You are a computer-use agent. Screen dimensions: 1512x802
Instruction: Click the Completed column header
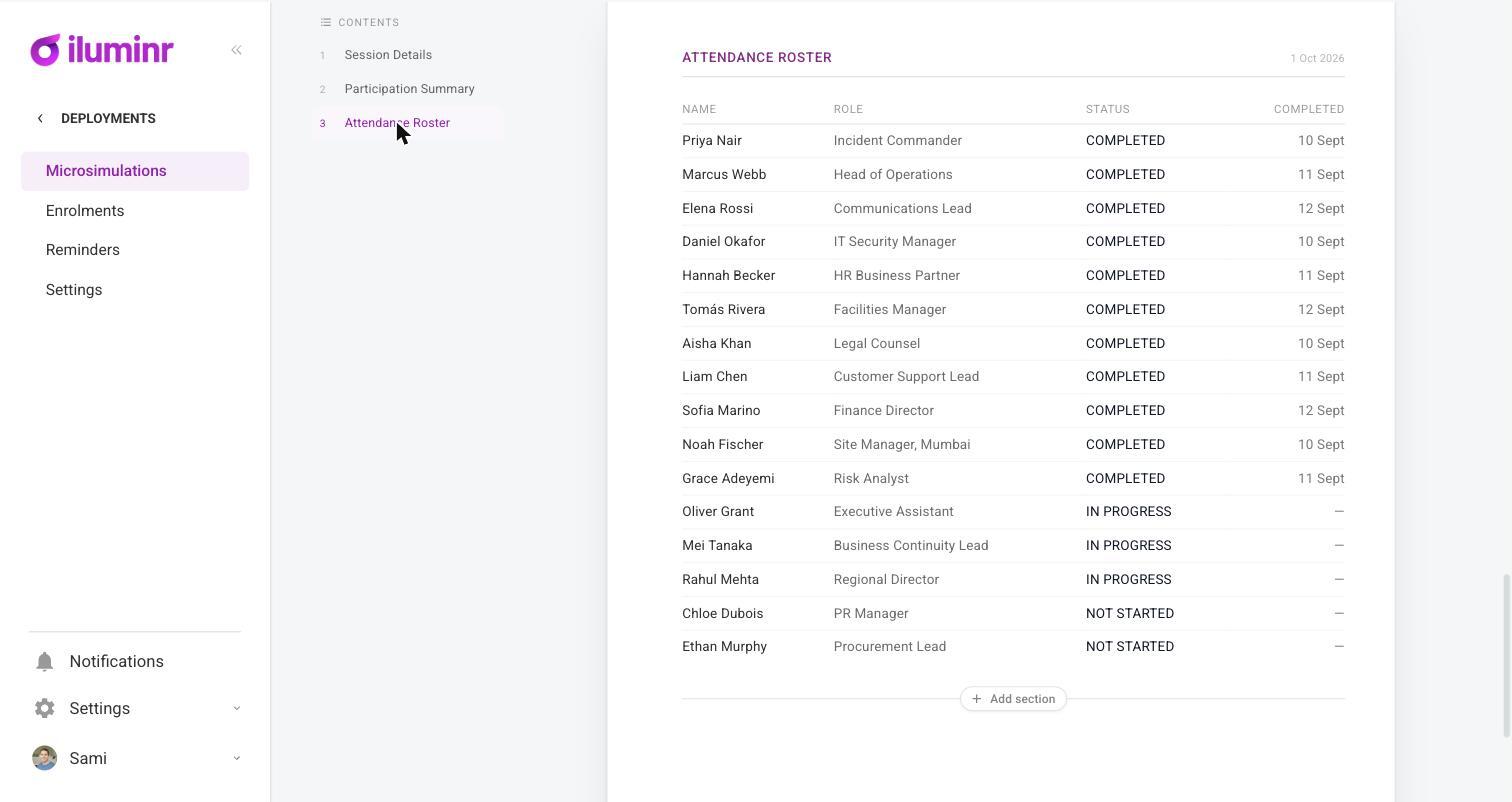coord(1308,109)
